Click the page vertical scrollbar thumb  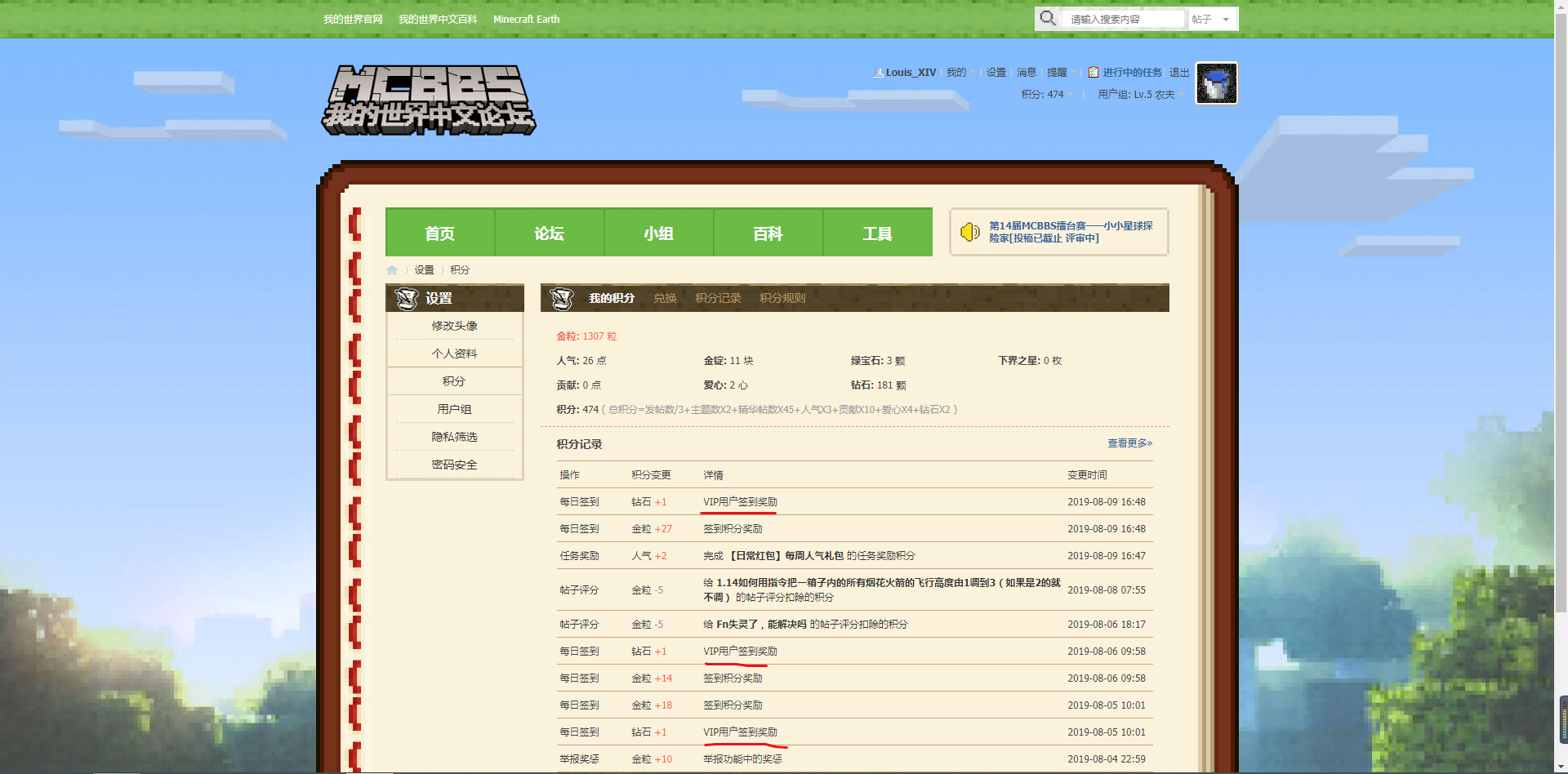click(1561, 327)
